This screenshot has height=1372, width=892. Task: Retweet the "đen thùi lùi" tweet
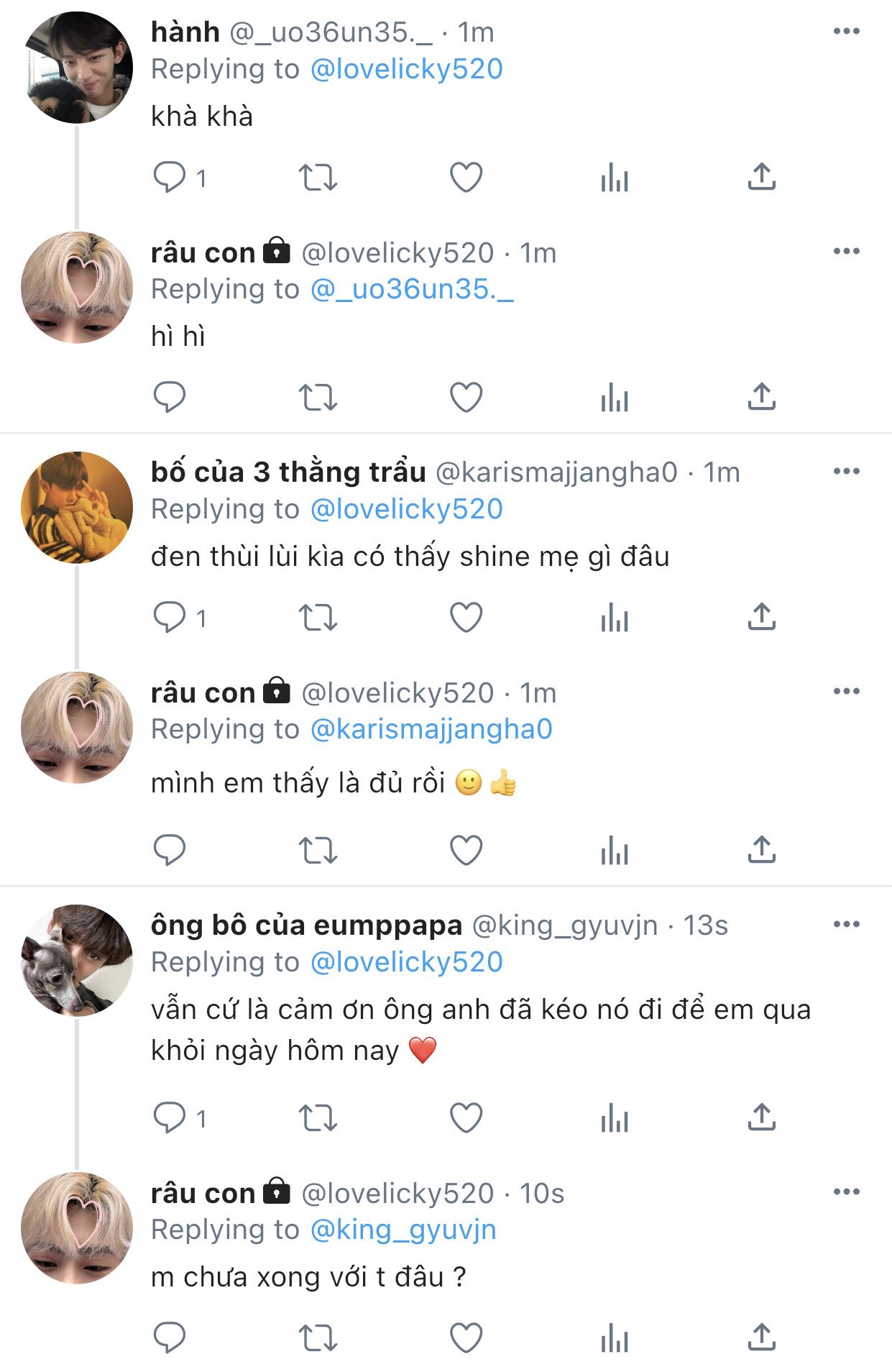tap(318, 618)
